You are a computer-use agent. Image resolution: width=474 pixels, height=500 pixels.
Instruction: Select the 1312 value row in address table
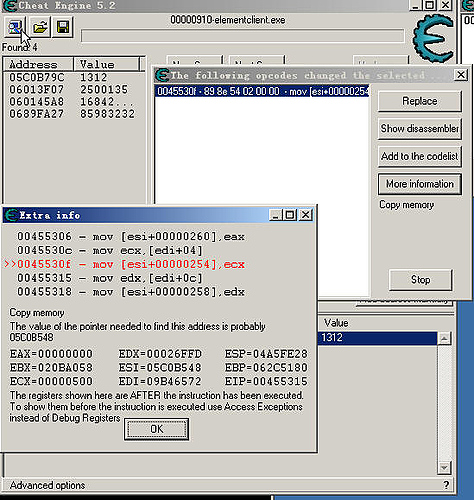click(378, 338)
